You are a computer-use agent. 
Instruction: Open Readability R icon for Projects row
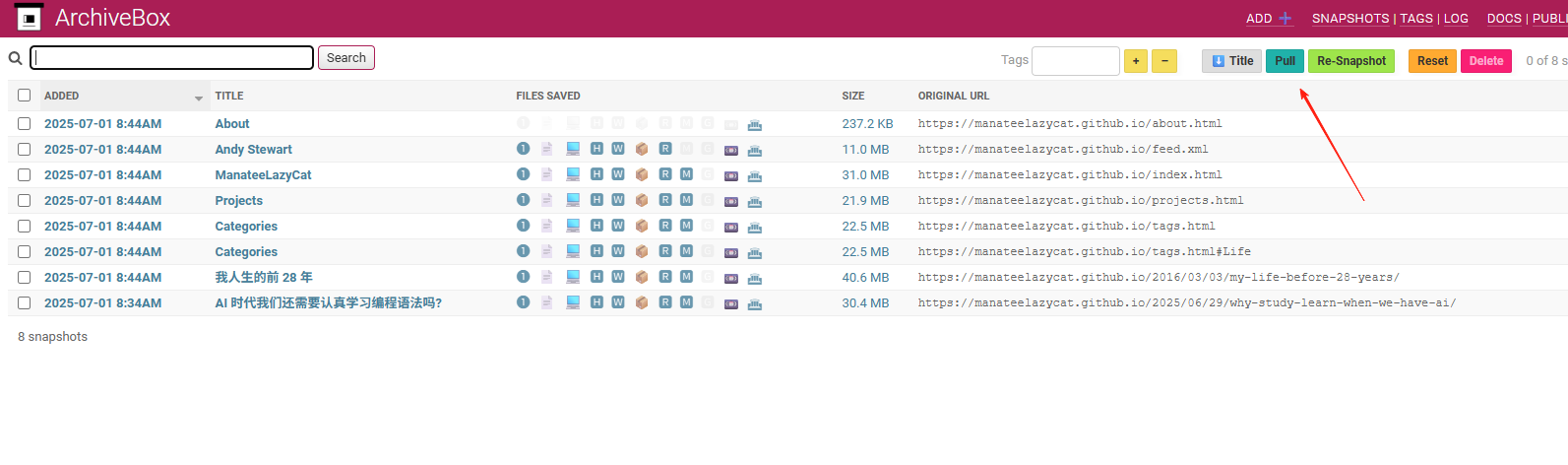point(665,200)
